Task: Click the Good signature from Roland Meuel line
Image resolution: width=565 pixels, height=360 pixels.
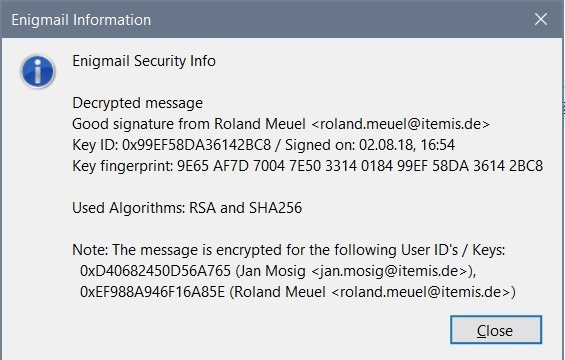Action: point(281,124)
